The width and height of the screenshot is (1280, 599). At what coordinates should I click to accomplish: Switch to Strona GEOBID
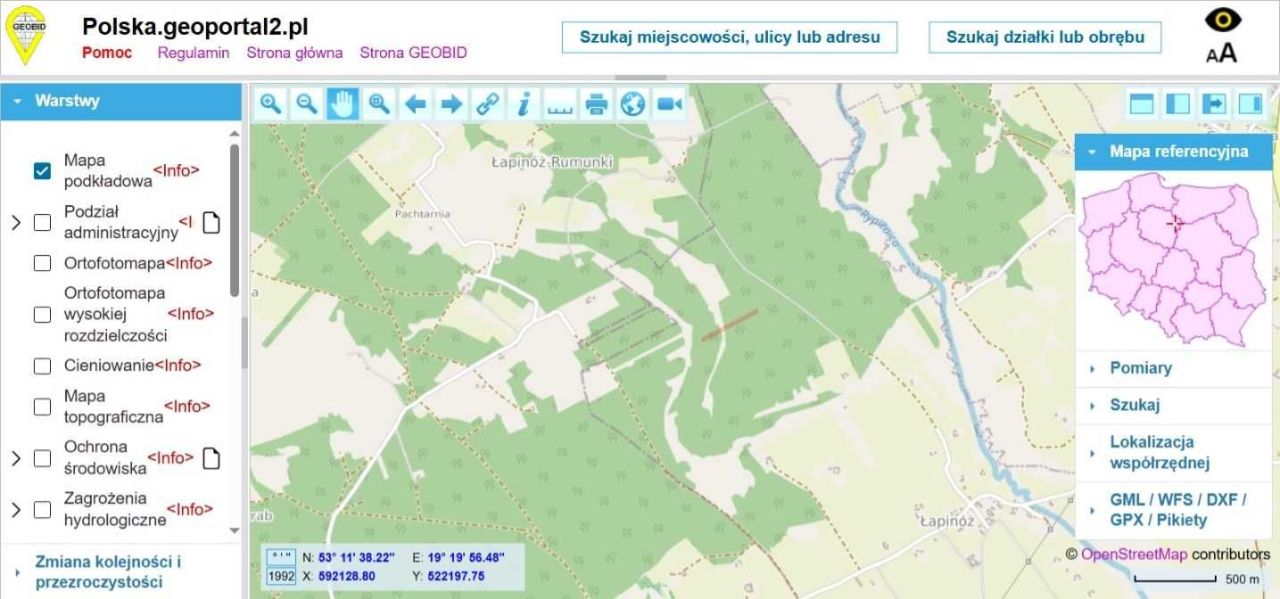[413, 52]
